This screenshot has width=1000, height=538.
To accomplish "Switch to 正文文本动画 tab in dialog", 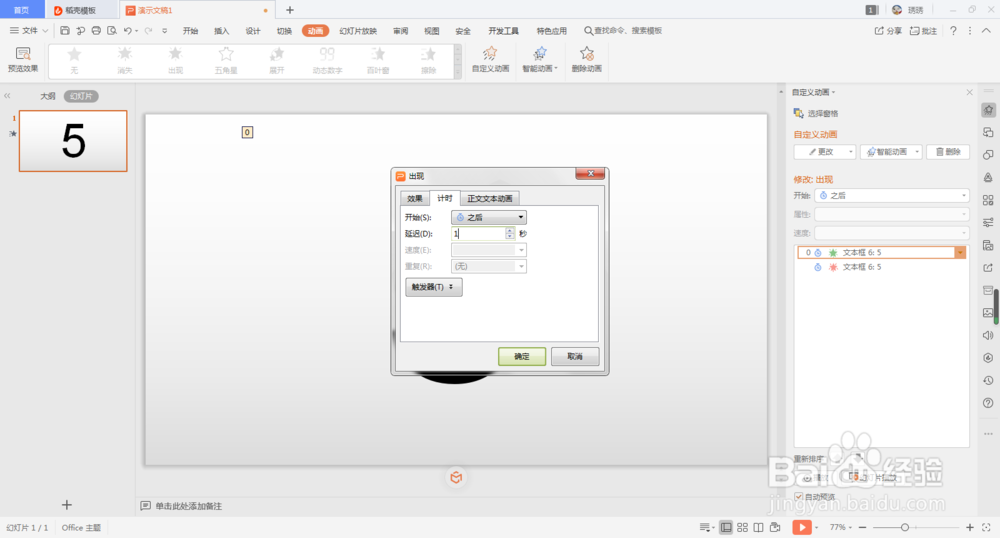I will [489, 198].
